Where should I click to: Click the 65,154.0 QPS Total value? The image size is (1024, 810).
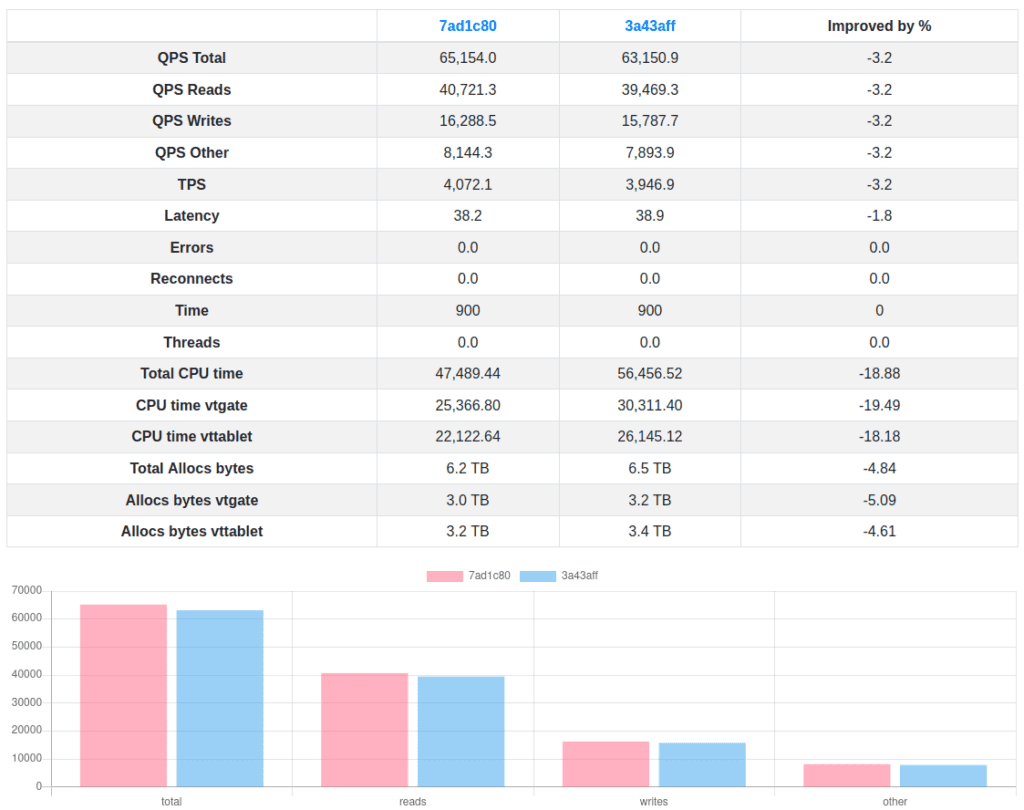(x=467, y=58)
